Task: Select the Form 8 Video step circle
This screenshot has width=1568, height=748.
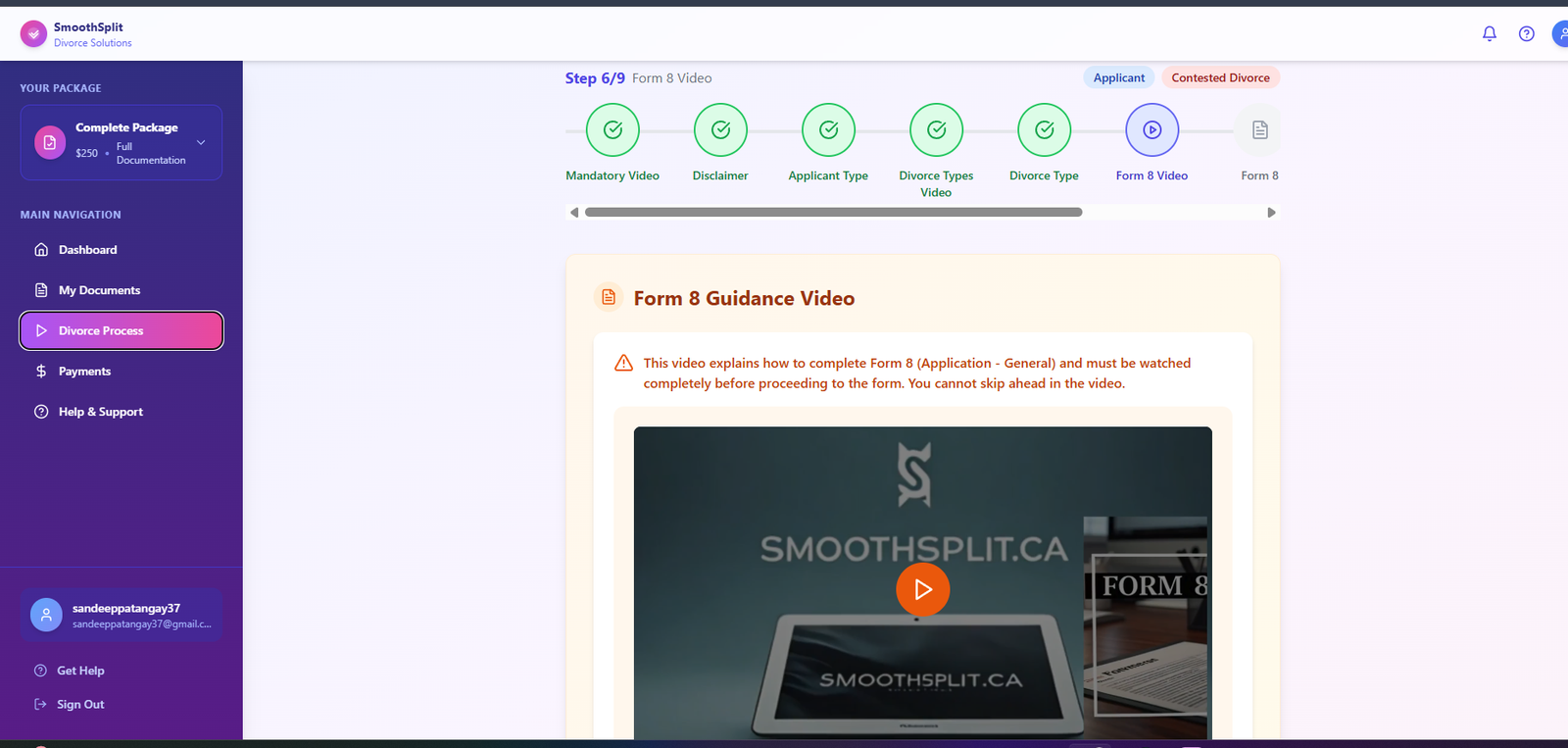Action: pyautogui.click(x=1152, y=129)
